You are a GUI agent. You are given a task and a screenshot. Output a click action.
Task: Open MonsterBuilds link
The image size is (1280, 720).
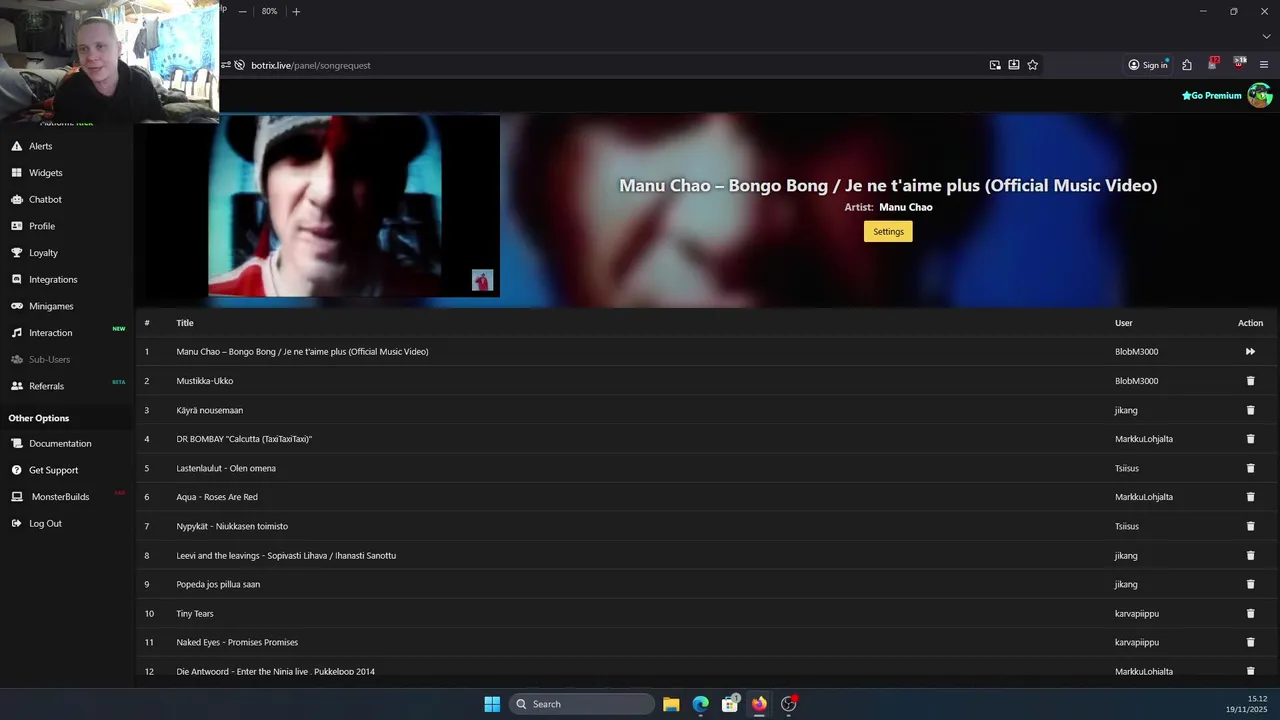coord(60,497)
